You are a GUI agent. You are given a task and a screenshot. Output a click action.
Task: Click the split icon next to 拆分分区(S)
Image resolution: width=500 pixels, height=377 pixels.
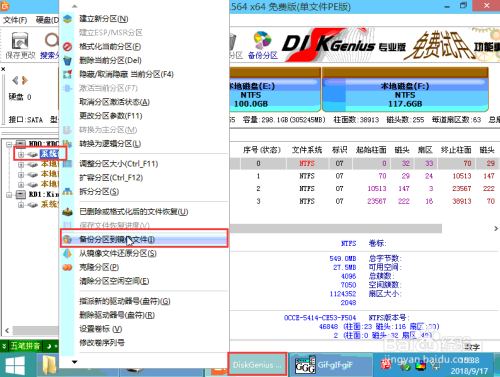(68, 191)
